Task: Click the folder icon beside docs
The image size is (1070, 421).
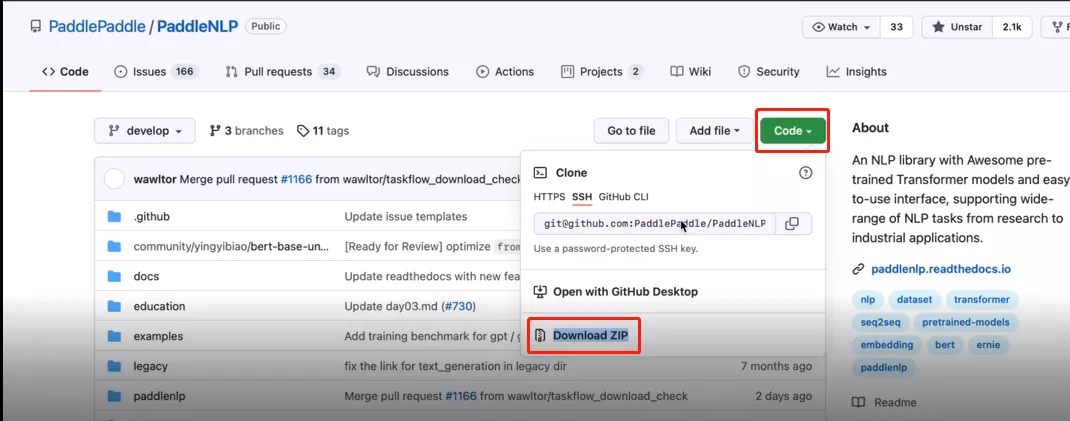Action: (114, 276)
